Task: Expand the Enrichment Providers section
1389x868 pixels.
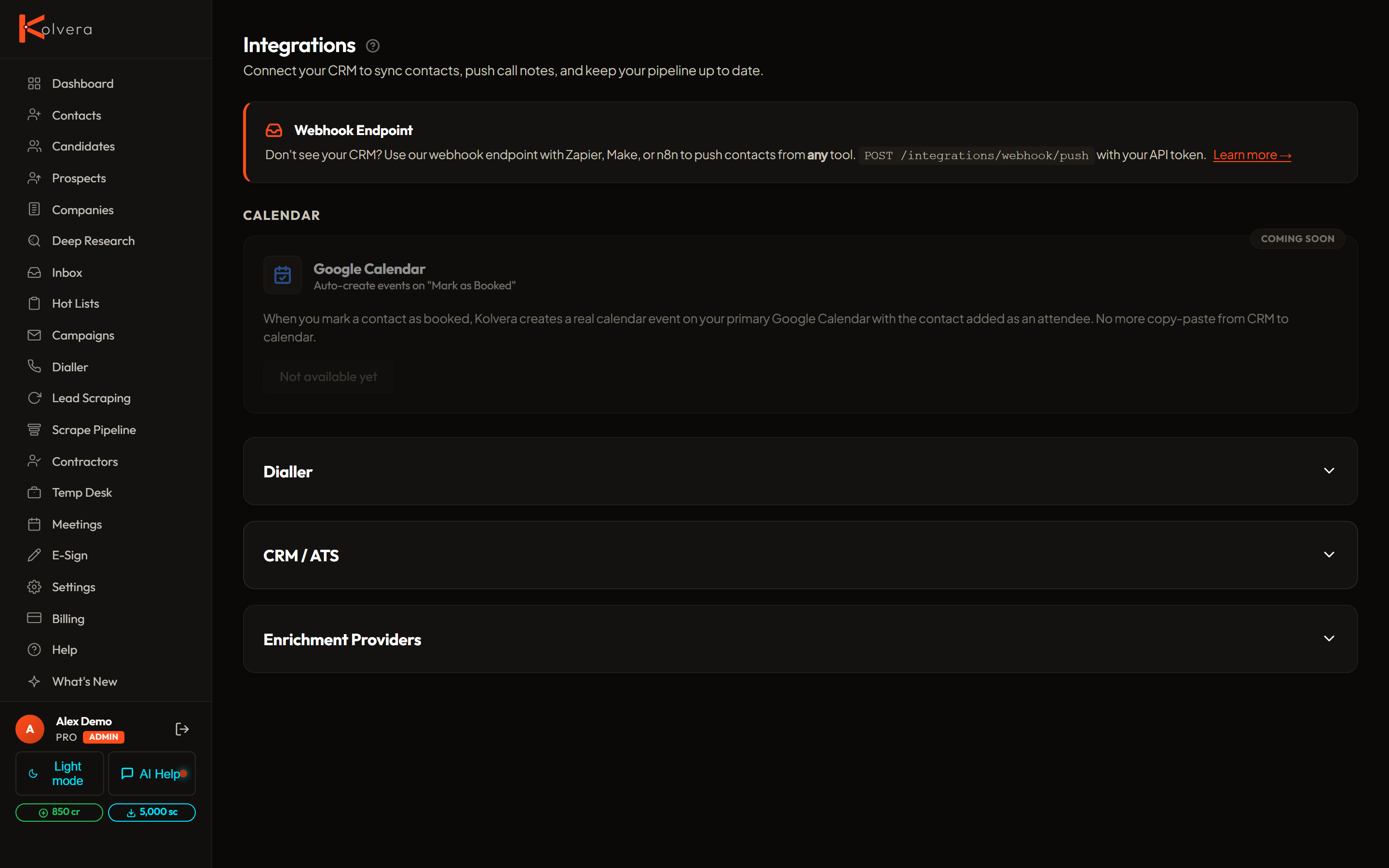Action: click(x=800, y=639)
